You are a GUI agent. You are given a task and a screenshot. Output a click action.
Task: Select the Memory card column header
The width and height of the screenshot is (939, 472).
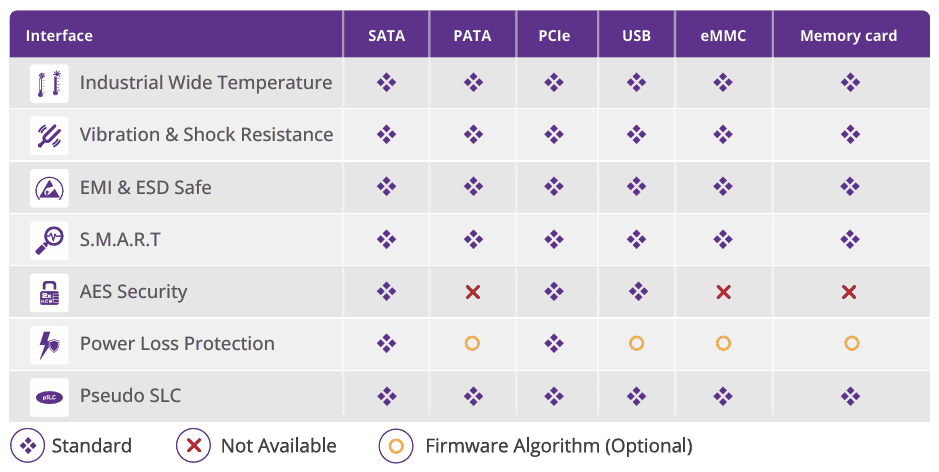(848, 36)
